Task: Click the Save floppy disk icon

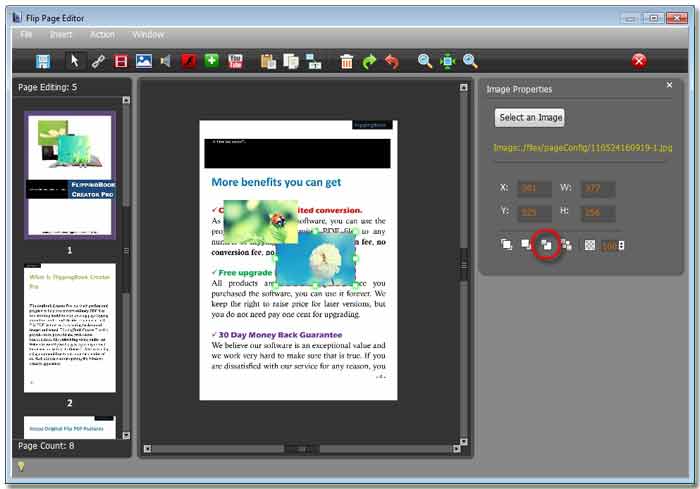Action: pyautogui.click(x=43, y=61)
